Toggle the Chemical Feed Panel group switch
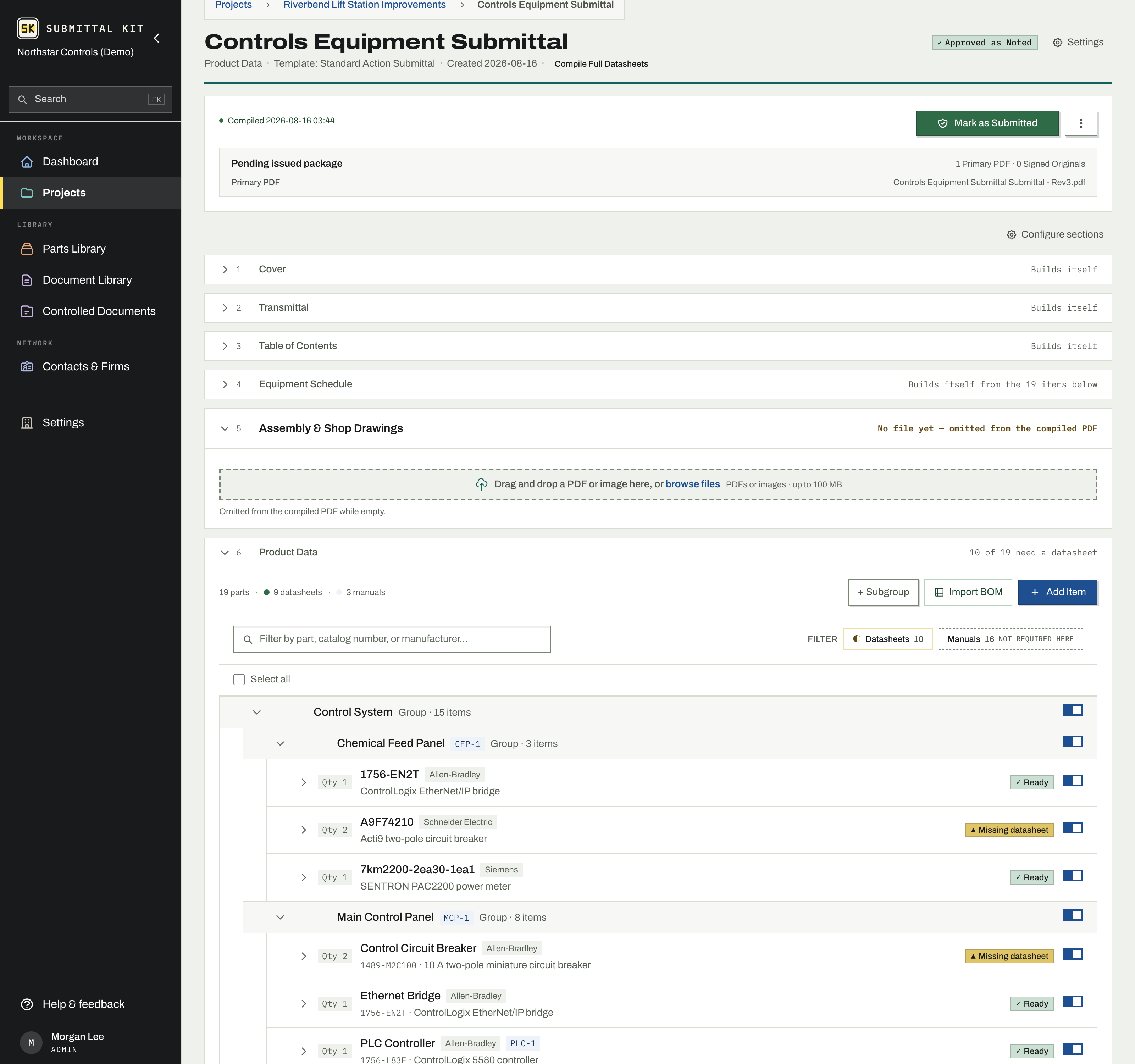The width and height of the screenshot is (1135, 1064). pyautogui.click(x=1072, y=742)
